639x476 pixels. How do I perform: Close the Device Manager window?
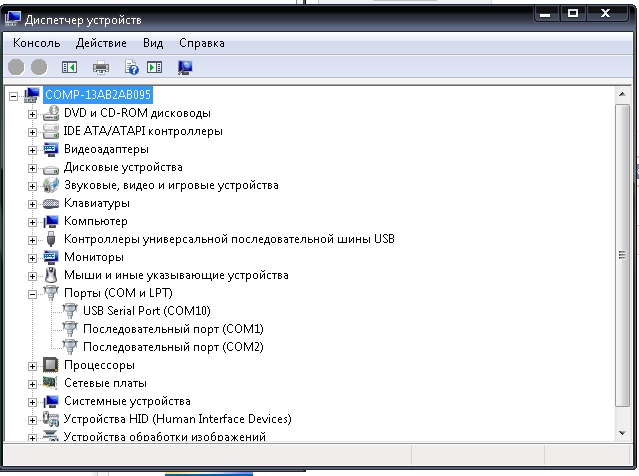coord(606,14)
